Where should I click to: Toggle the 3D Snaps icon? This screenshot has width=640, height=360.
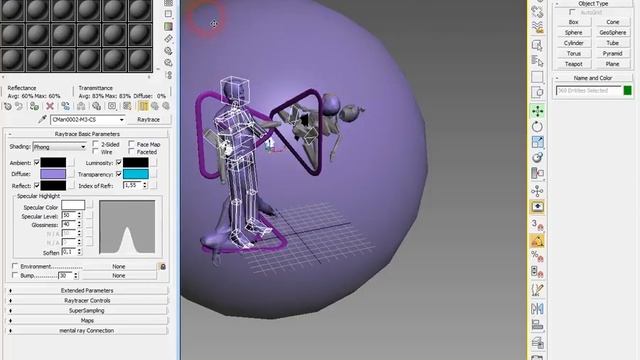tap(537, 224)
